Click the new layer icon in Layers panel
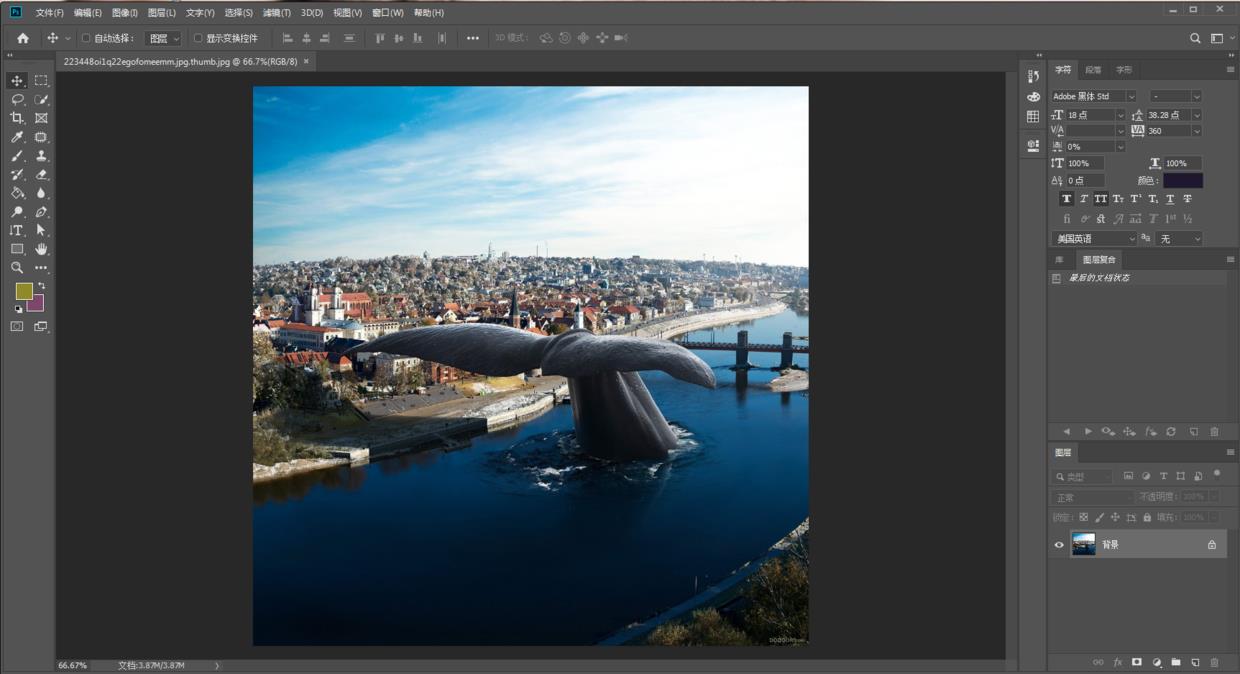 1194,662
